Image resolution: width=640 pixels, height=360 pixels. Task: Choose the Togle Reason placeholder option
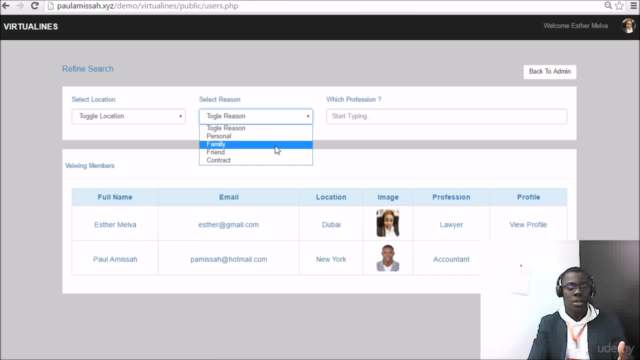coord(256,128)
